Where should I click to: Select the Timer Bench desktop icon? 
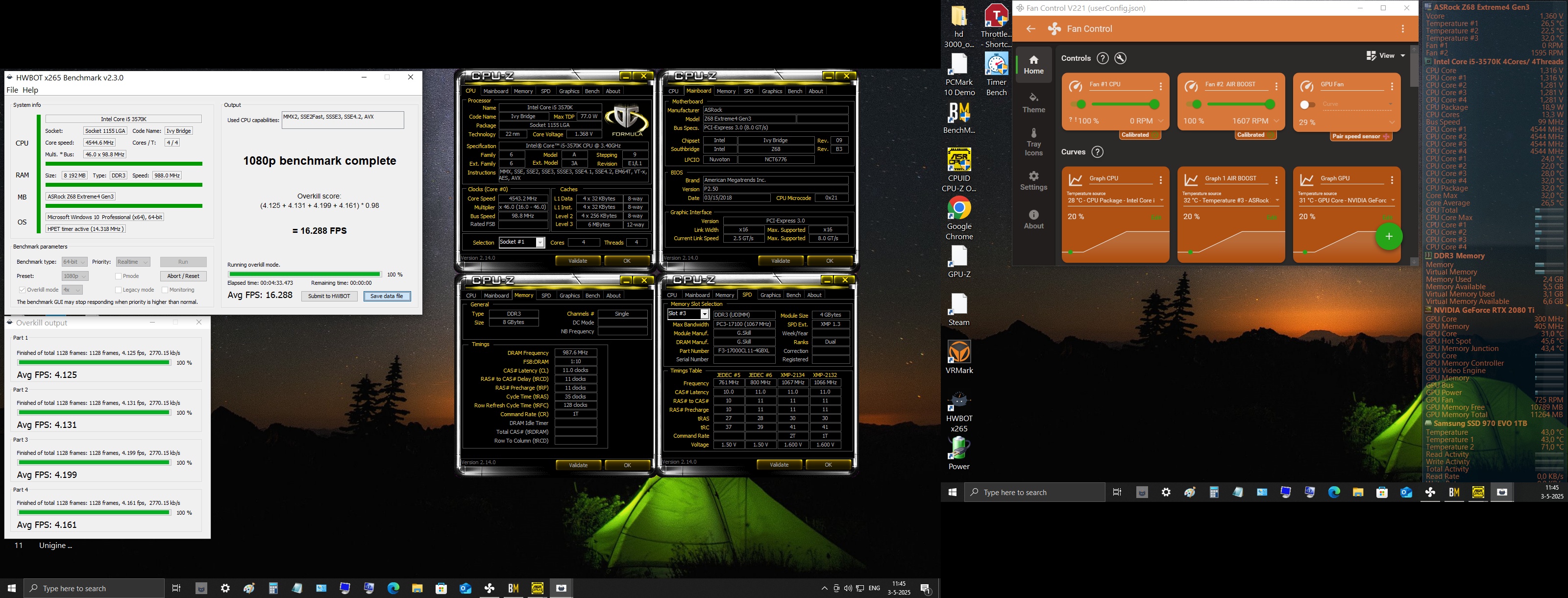pos(996,75)
